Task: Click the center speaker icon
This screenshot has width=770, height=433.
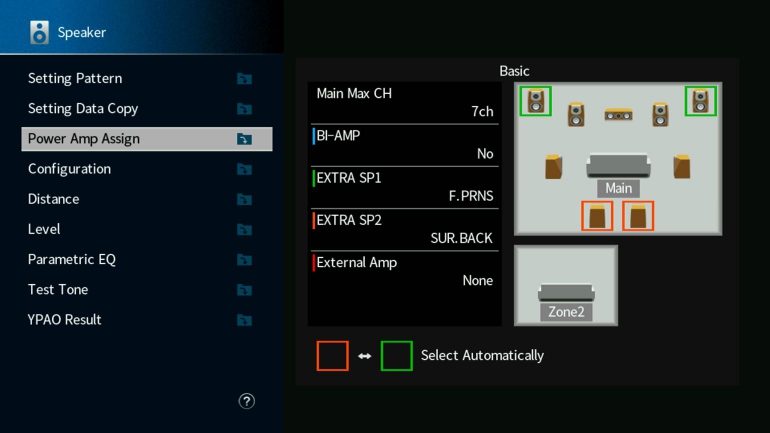Action: 618,115
